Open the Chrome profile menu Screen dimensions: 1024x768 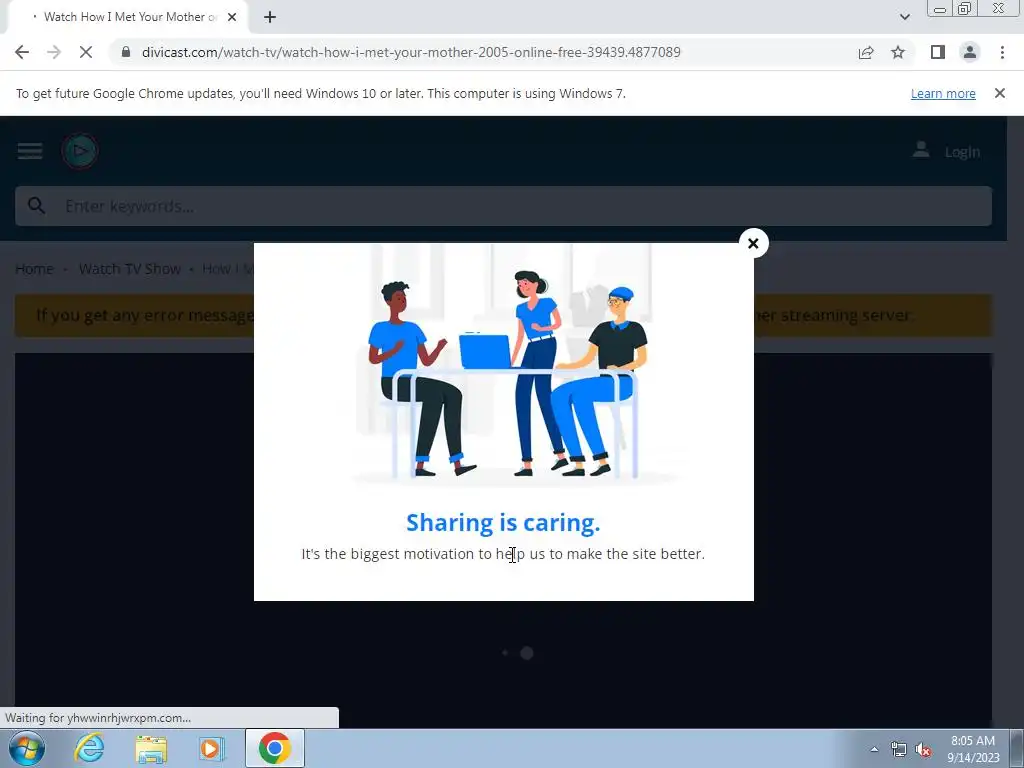click(x=970, y=52)
